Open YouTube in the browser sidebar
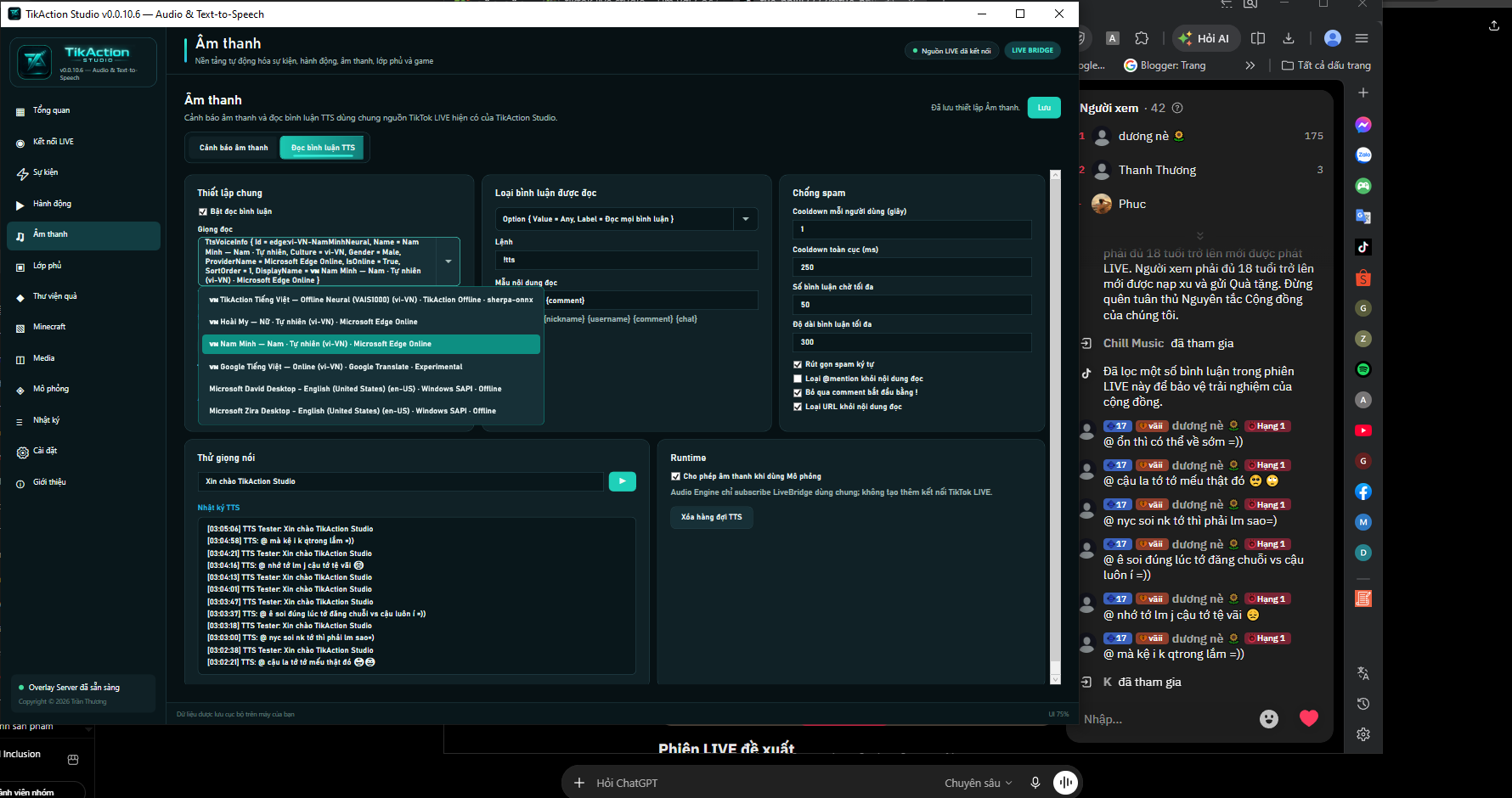Viewport: 1512px width, 798px height. [x=1363, y=430]
